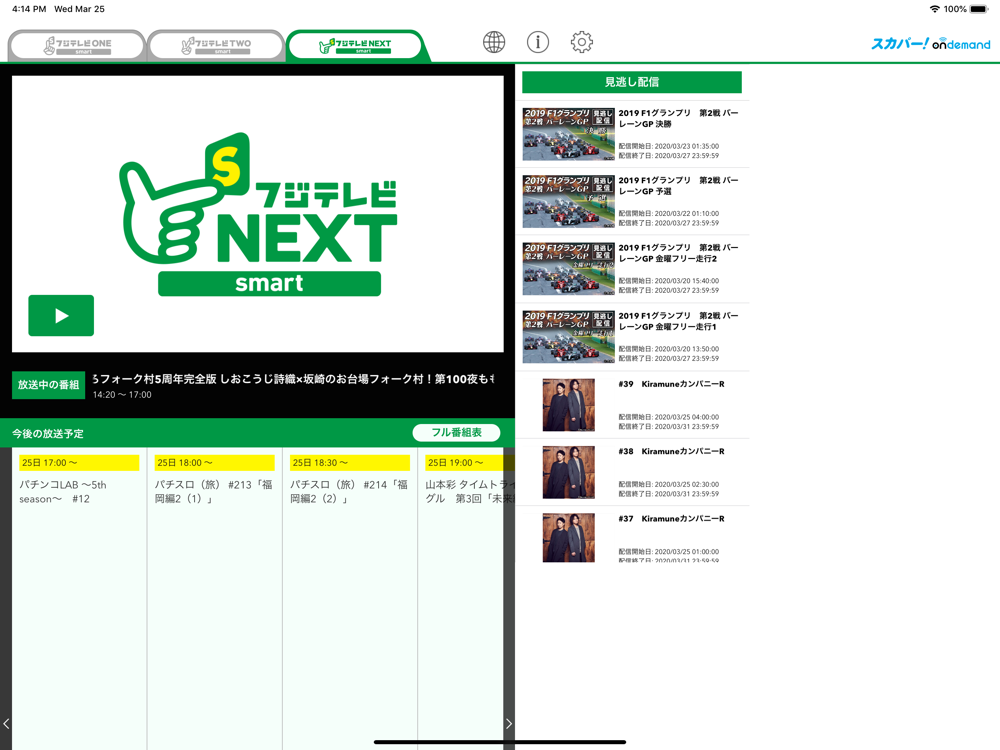Screen dimensions: 1000x750
Task: Open program パチスロ（旅） #214
Action: 349,492
